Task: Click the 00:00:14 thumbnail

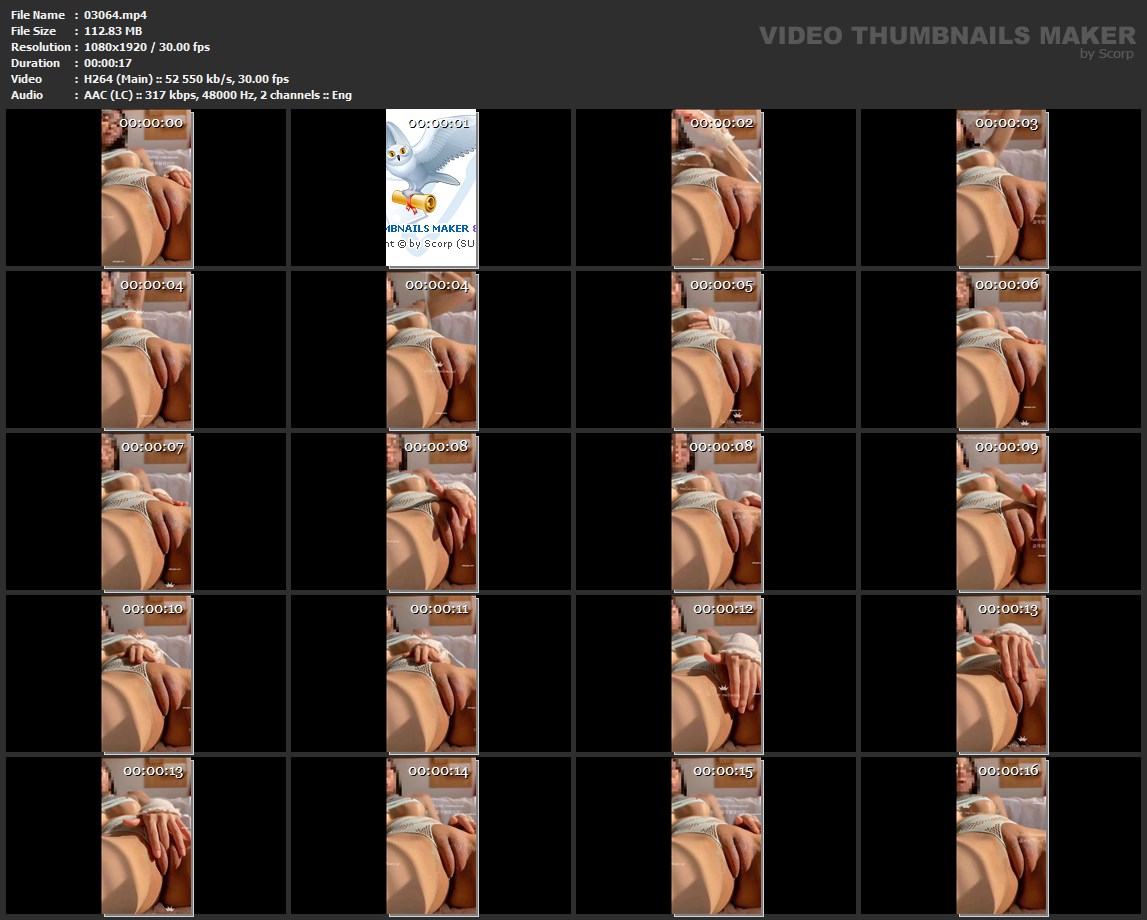Action: point(432,836)
